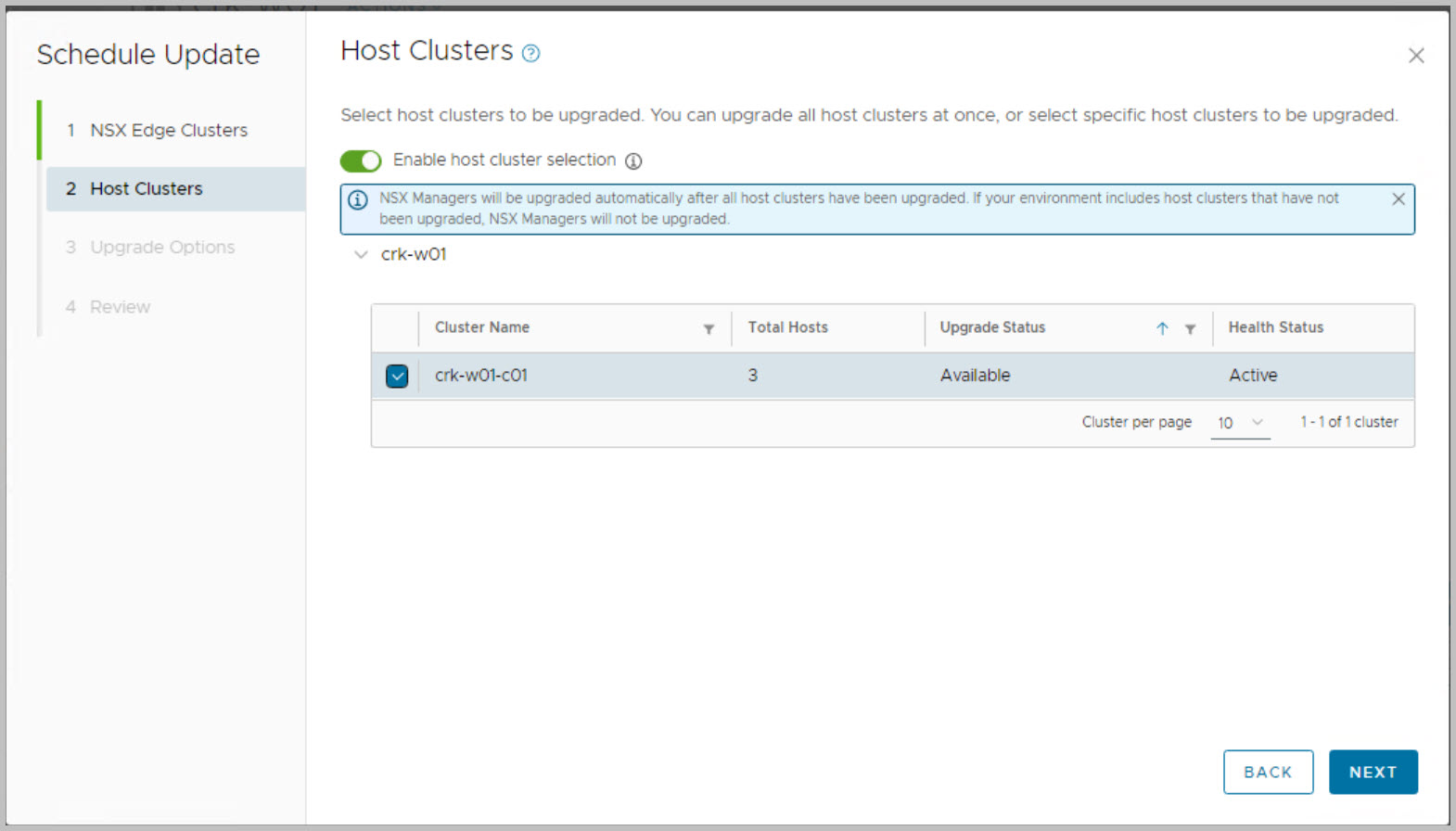Image resolution: width=1456 pixels, height=831 pixels.
Task: Click the Total Hosts column header
Action: pos(787,327)
